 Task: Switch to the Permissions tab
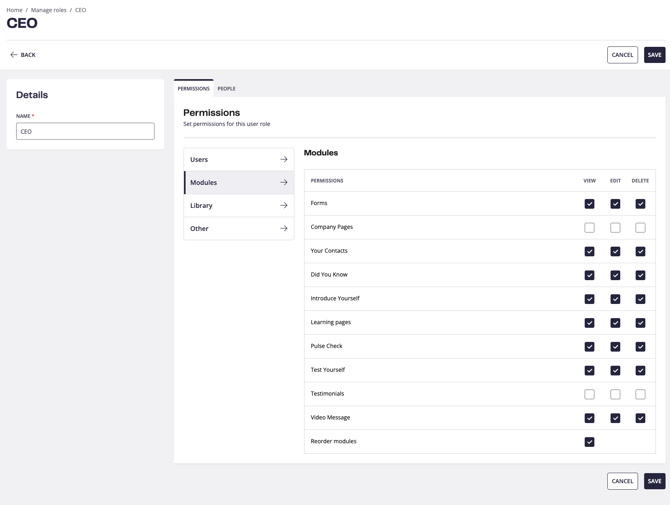(x=194, y=88)
